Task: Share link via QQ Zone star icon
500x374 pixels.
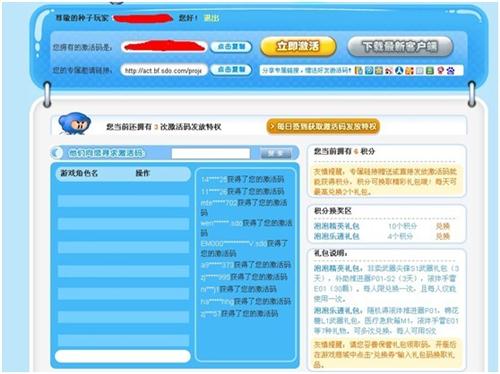Action: (379, 70)
